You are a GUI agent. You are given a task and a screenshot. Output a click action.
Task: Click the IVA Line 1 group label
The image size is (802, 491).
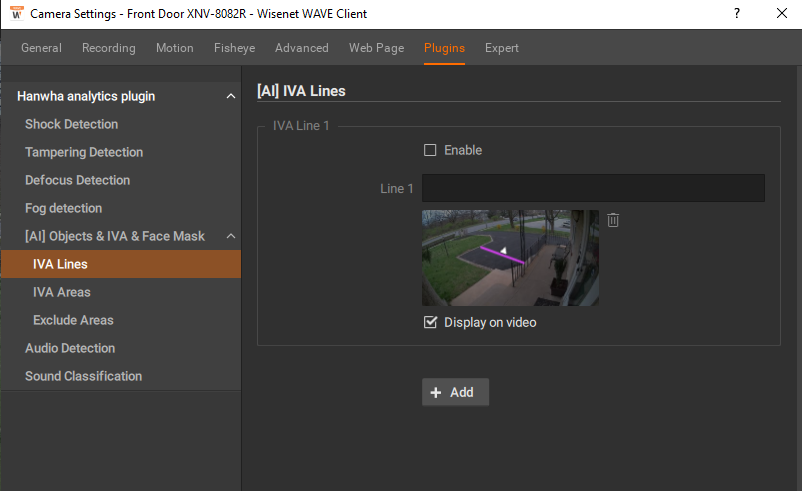[301, 125]
